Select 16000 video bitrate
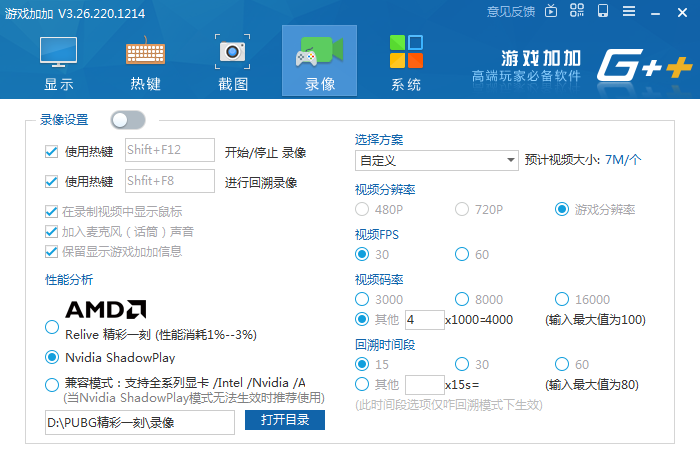700x450 pixels. [562, 300]
